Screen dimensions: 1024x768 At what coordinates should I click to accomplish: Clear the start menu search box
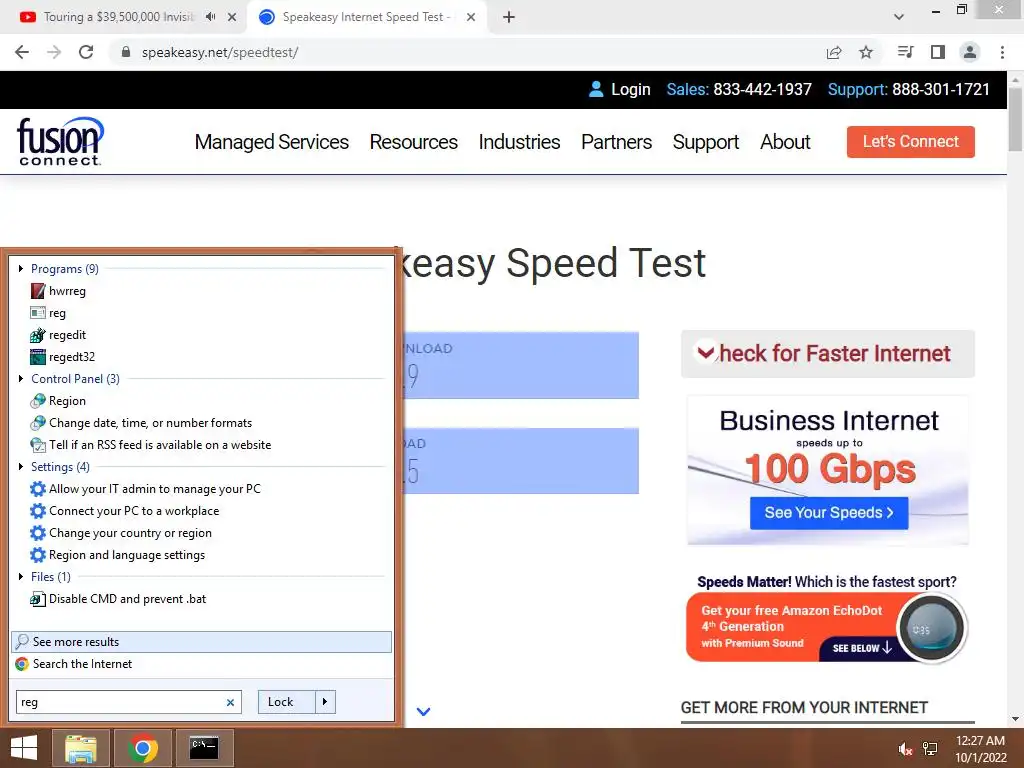click(x=230, y=703)
